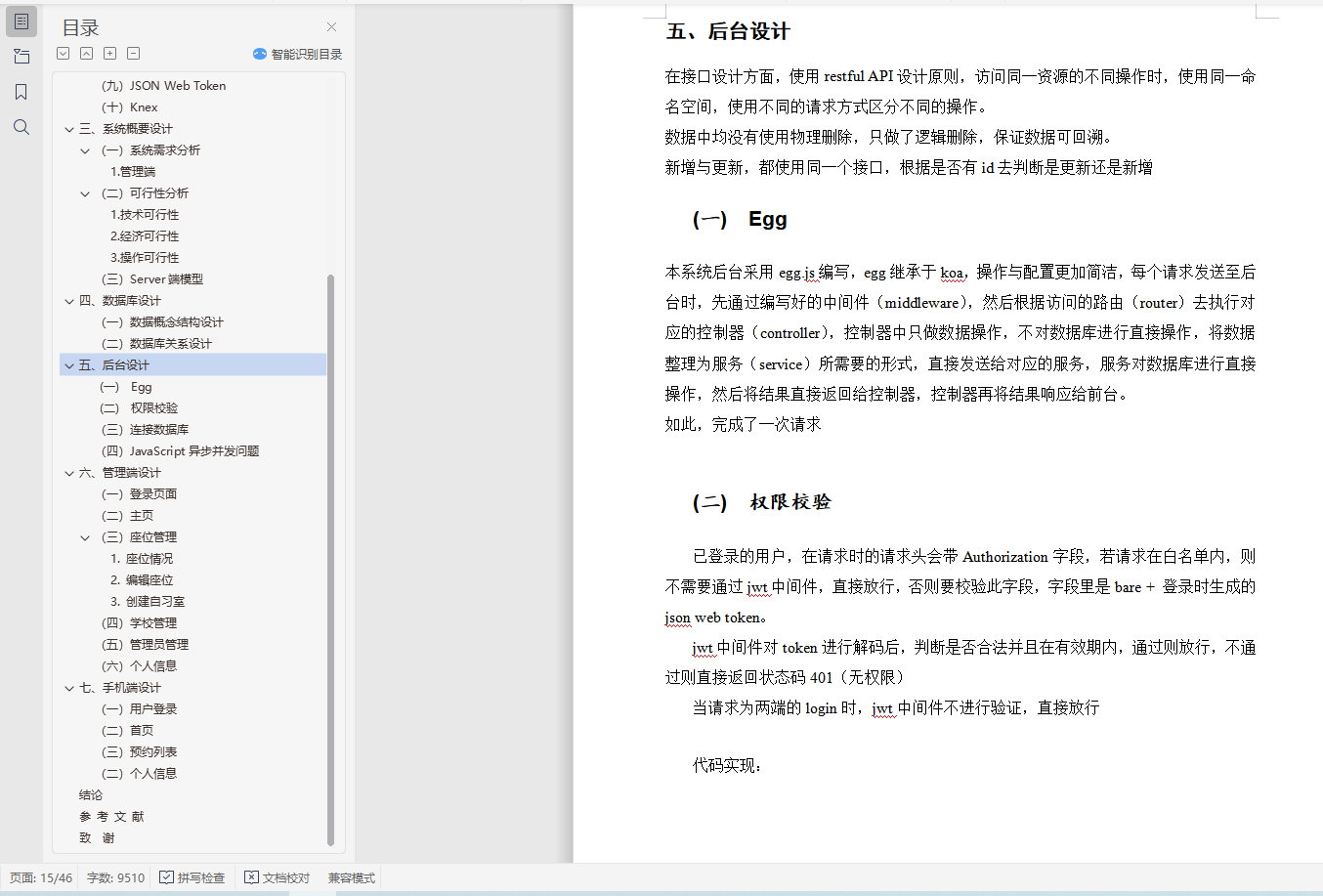
Task: Click the outline panel vertical scrollbar
Action: [330, 559]
